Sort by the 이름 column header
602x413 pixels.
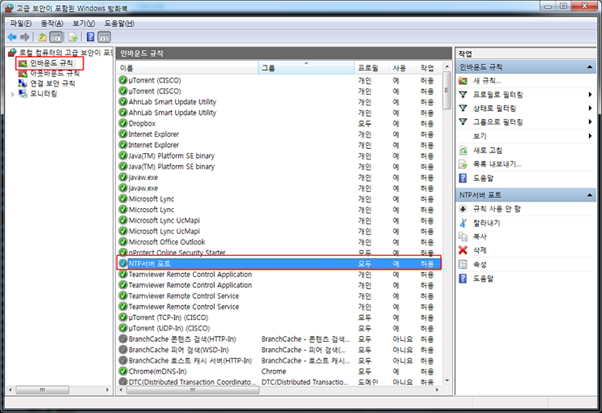coord(187,68)
